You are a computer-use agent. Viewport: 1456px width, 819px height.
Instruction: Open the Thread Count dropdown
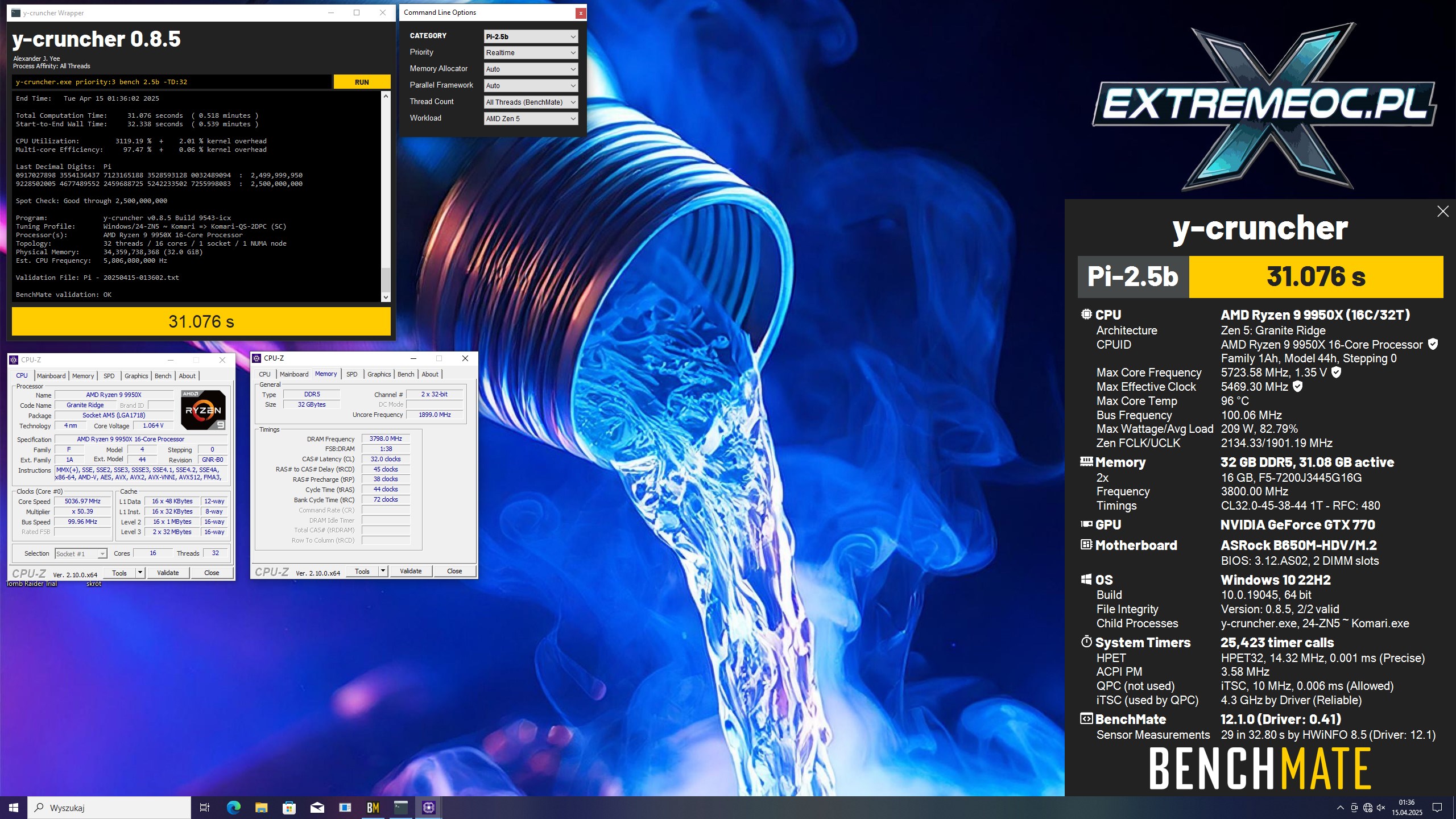tap(531, 102)
